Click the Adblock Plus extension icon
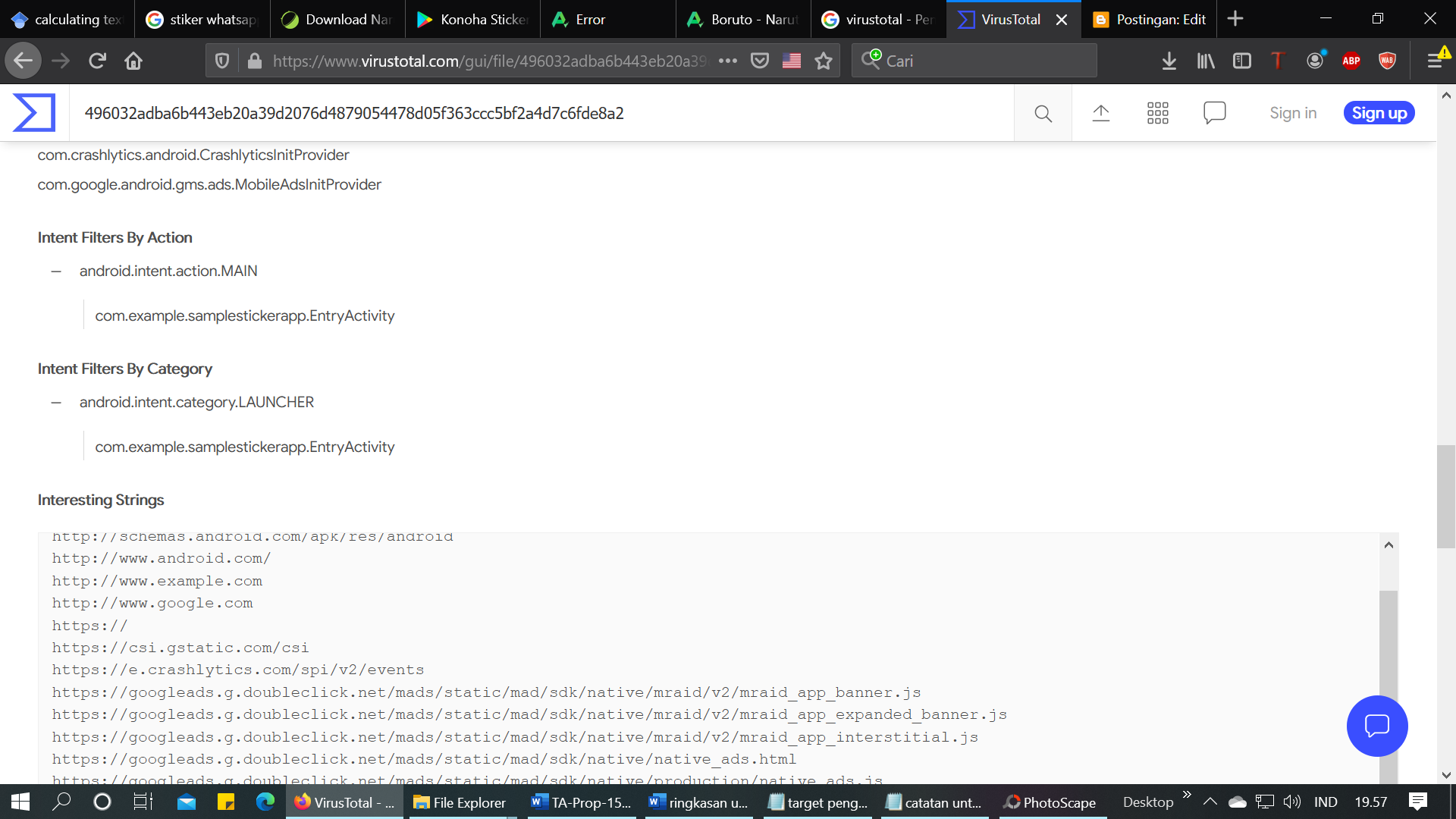The width and height of the screenshot is (1456, 819). pos(1351,61)
